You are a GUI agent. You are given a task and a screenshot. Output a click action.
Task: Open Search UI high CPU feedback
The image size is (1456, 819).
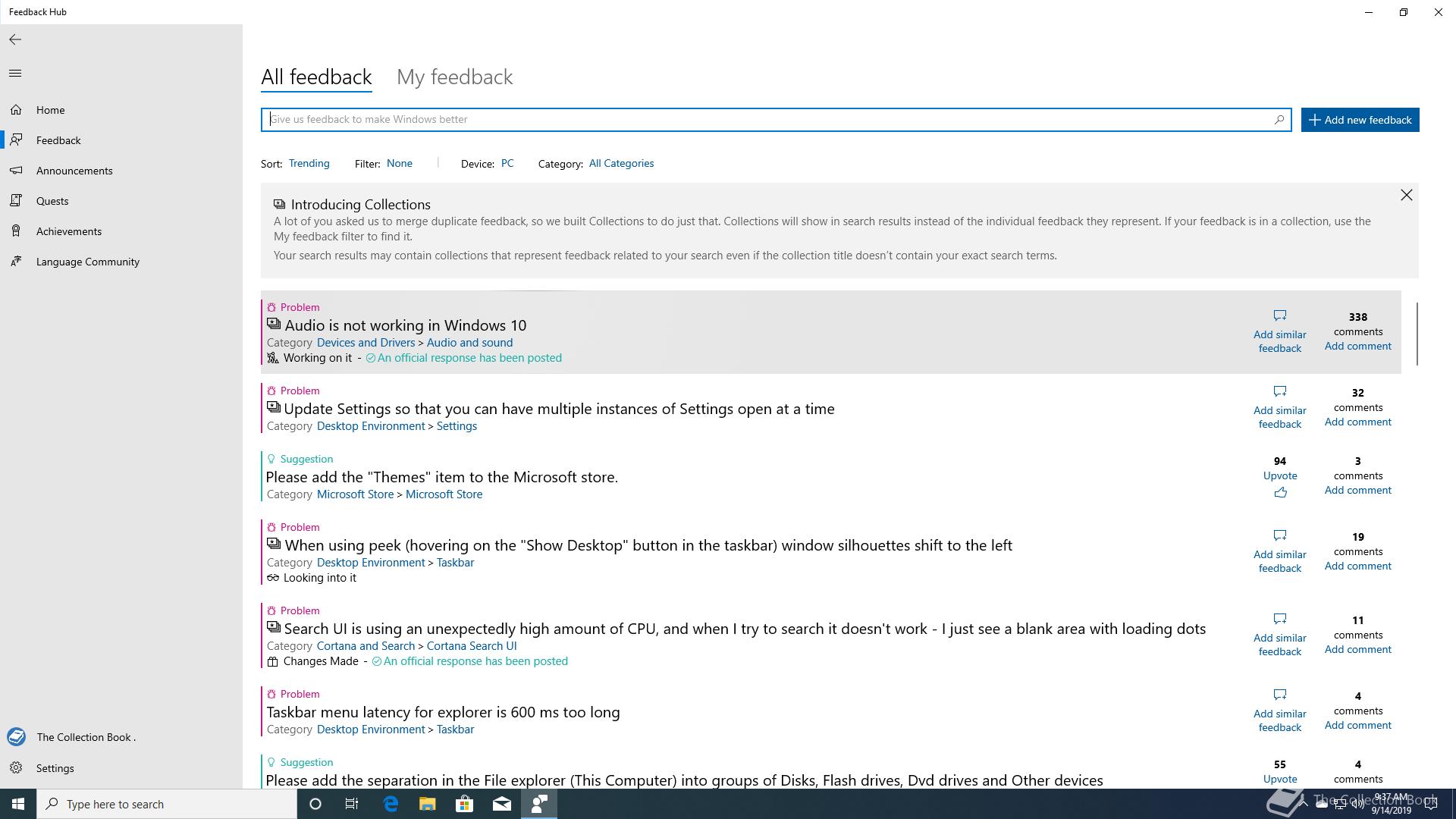pos(745,629)
